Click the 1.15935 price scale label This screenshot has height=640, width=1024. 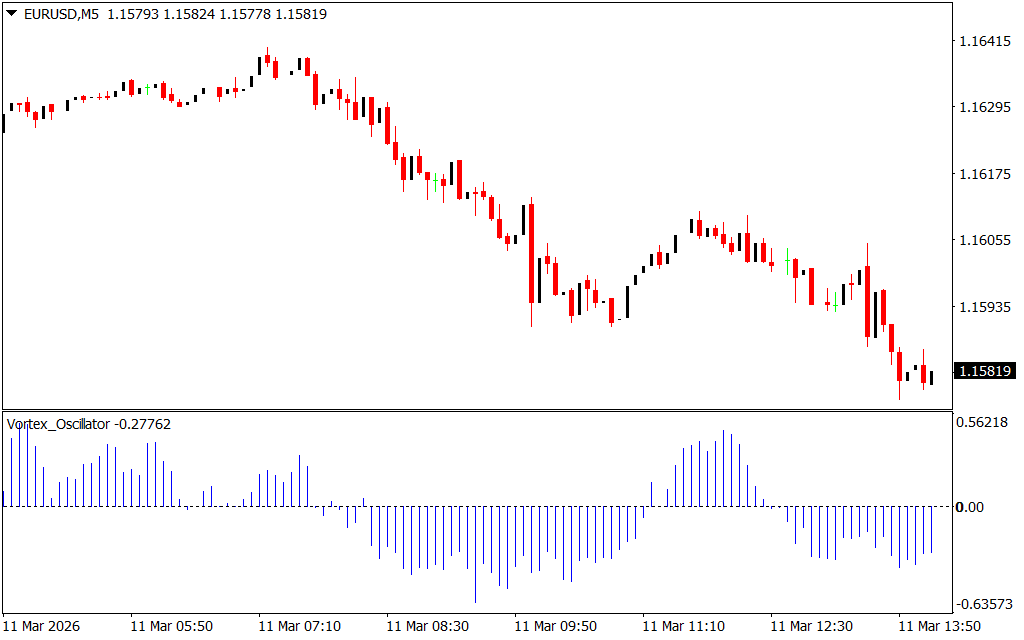coord(984,307)
